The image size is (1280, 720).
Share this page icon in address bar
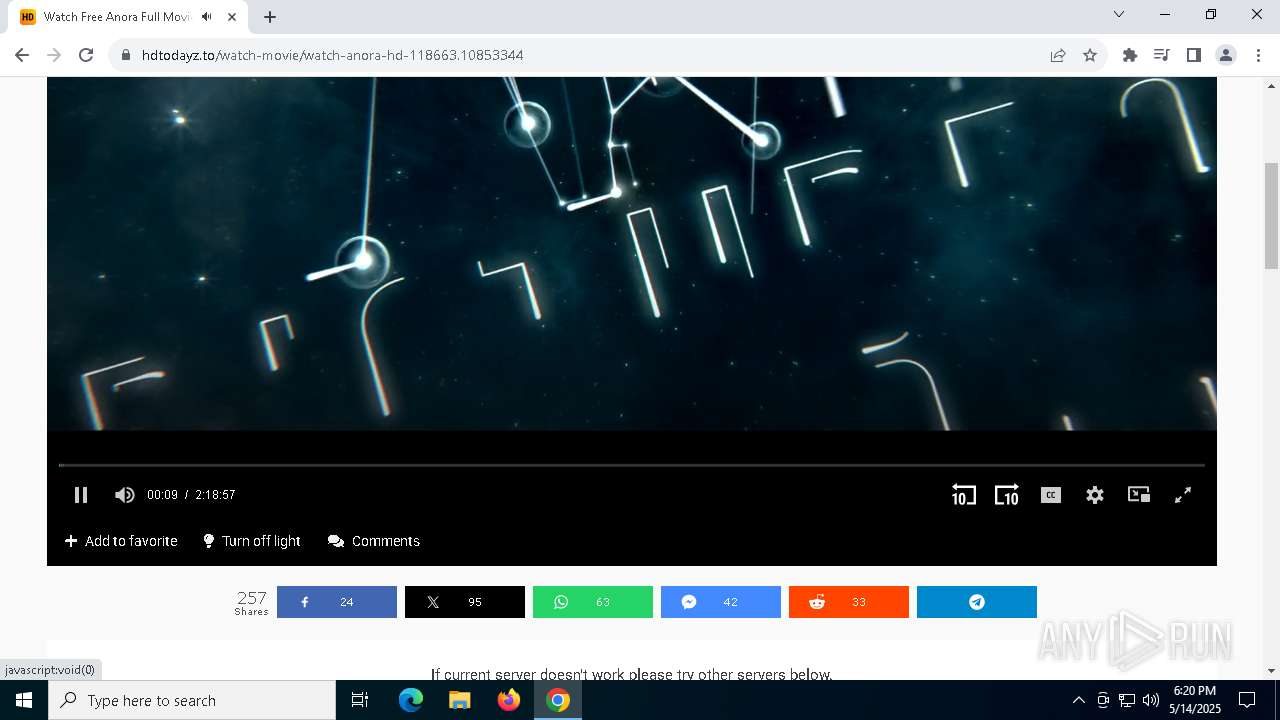point(1058,55)
